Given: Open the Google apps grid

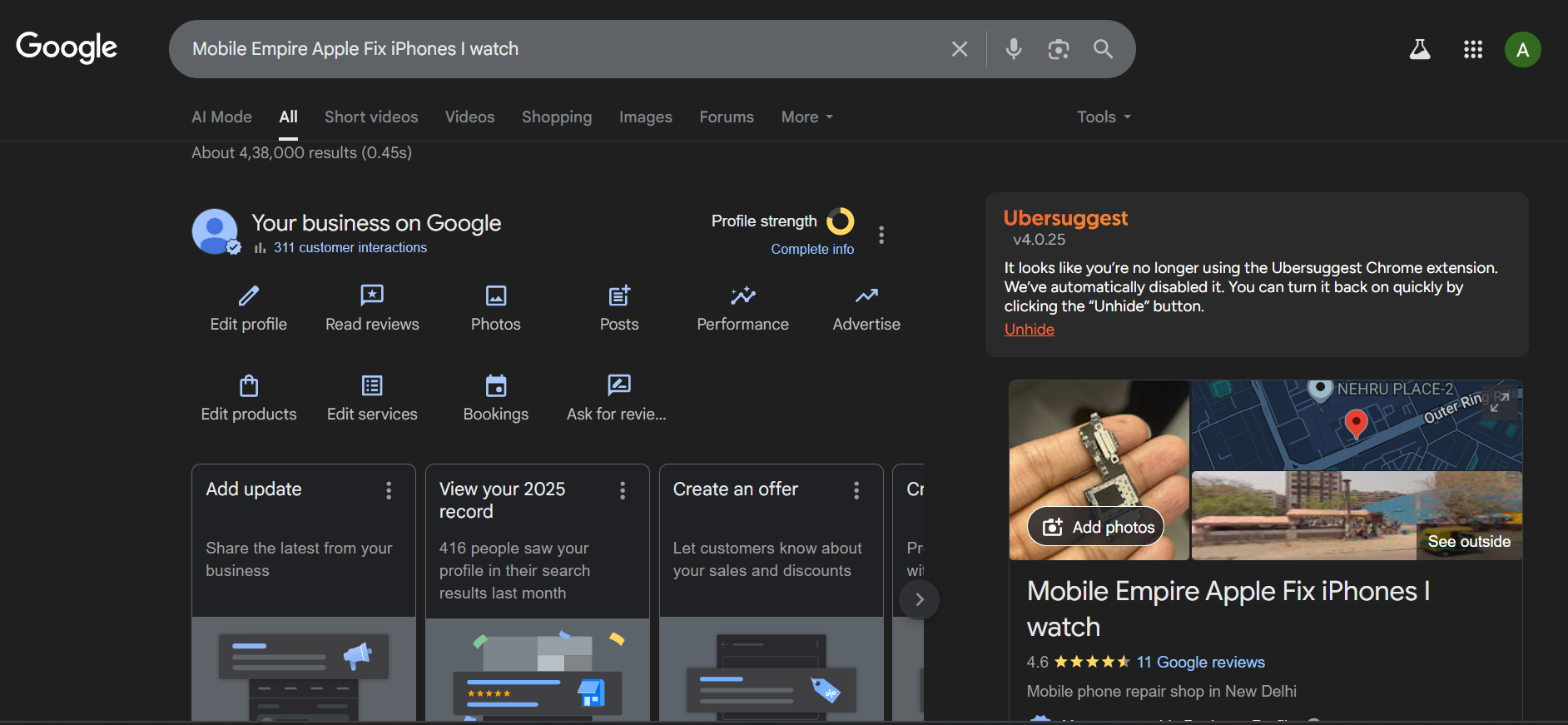Looking at the screenshot, I should click(1472, 50).
